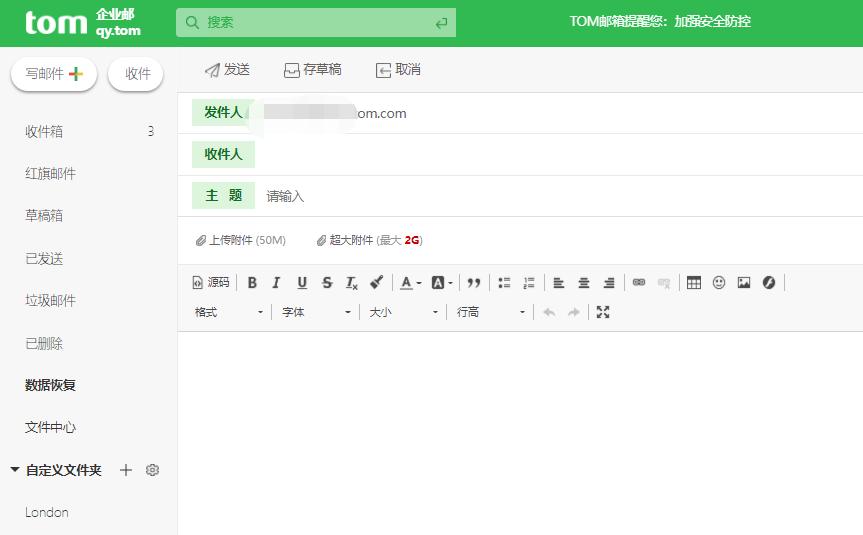Viewport: 863px width, 535px height.
Task: Click the copy formatting brush icon
Action: coord(376,282)
